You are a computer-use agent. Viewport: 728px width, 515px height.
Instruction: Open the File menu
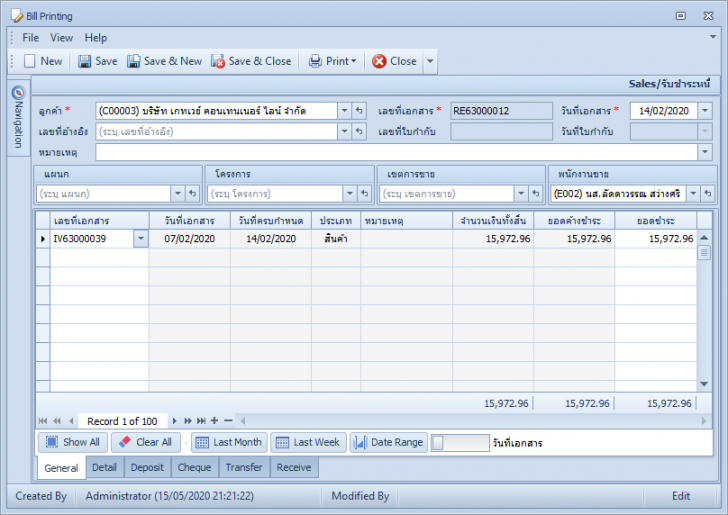31,38
